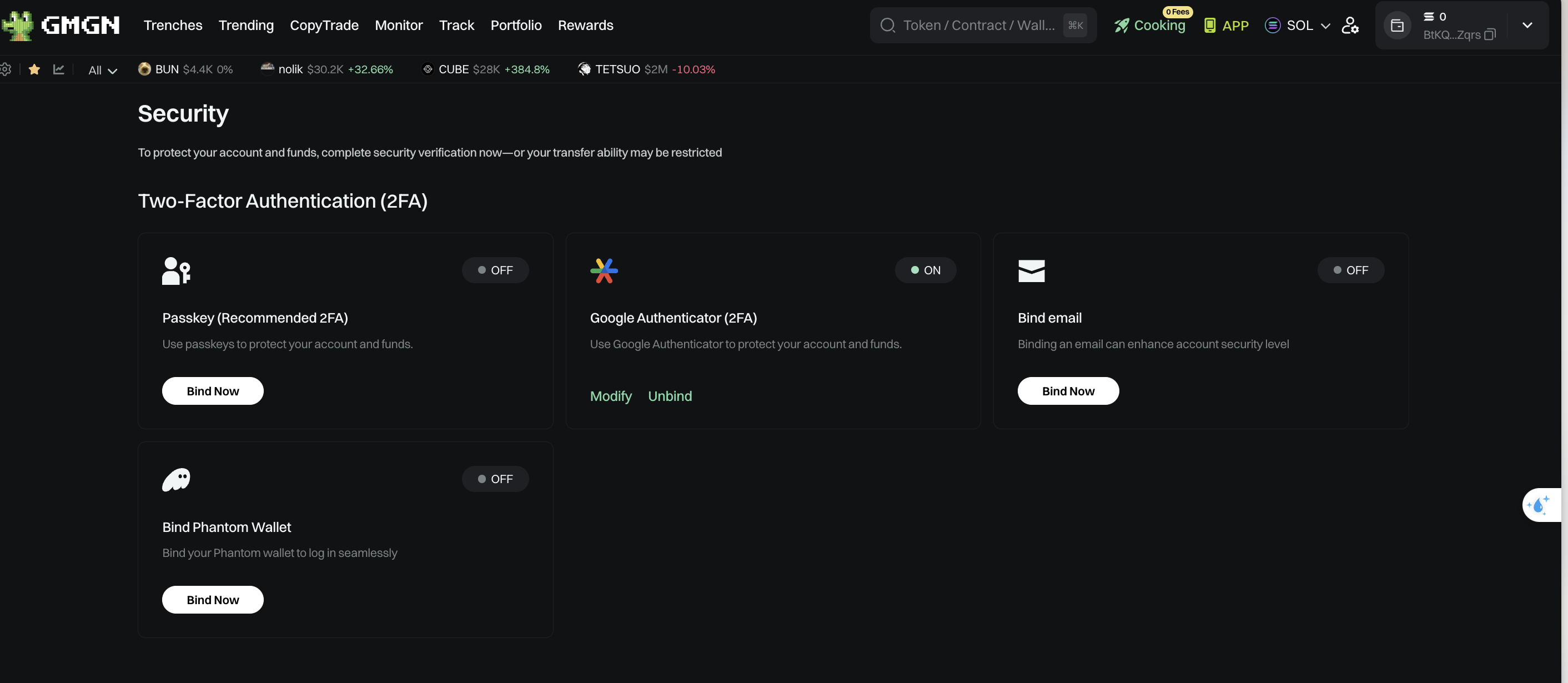Open the favorites star filter
Screen dimensions: 1568x683
coord(34,69)
